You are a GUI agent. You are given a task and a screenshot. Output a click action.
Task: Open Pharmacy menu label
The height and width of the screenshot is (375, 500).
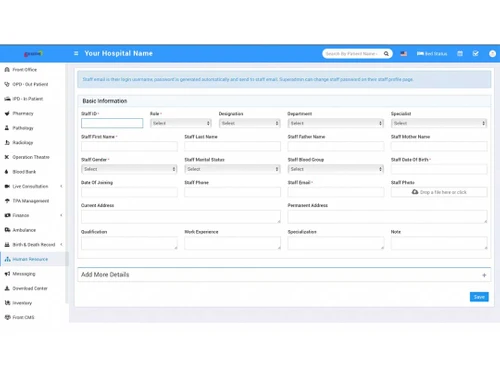point(23,114)
